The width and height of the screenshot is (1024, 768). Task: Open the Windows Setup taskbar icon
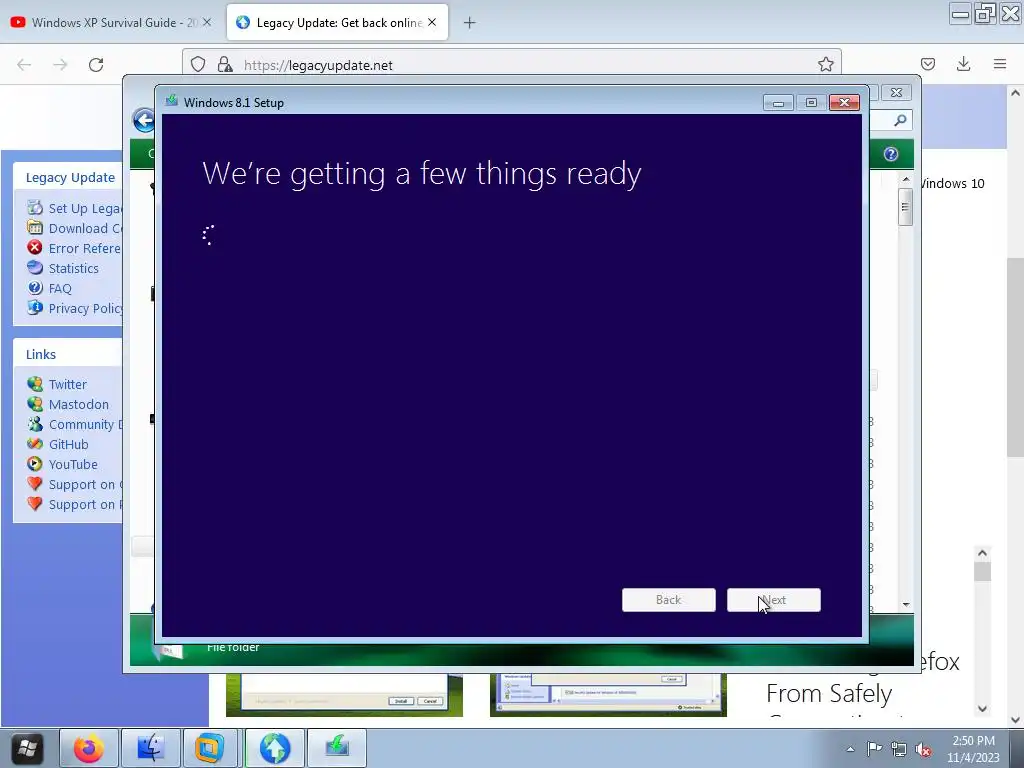(337, 748)
